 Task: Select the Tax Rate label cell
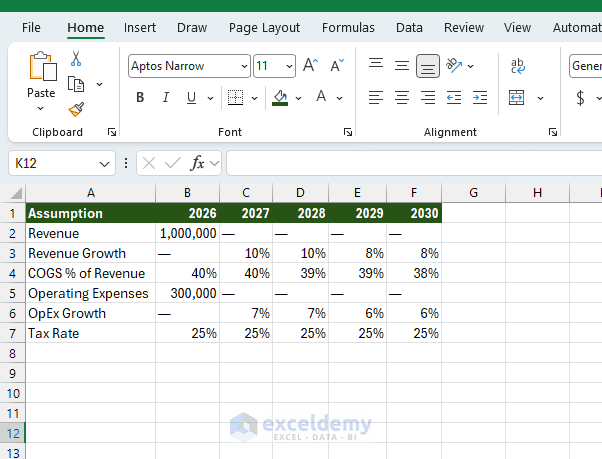coord(91,333)
